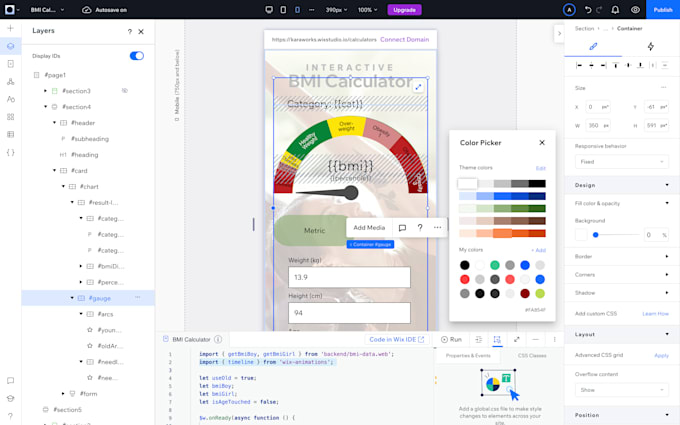The width and height of the screenshot is (680, 425).
Task: Click the Publish button
Action: coord(663,10)
